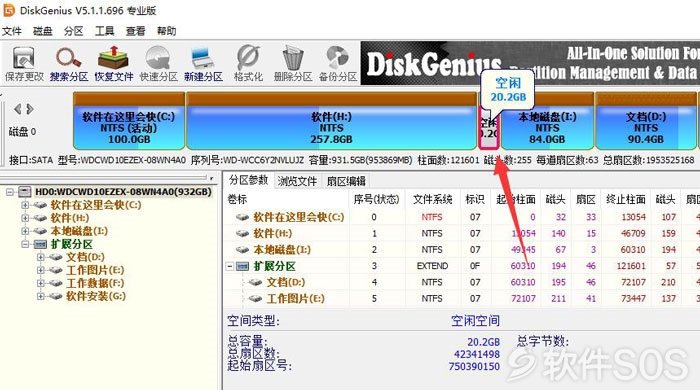Image resolution: width=700 pixels, height=390 pixels.
Task: Collapse the 扩展分区 tree node
Action: click(x=25, y=244)
